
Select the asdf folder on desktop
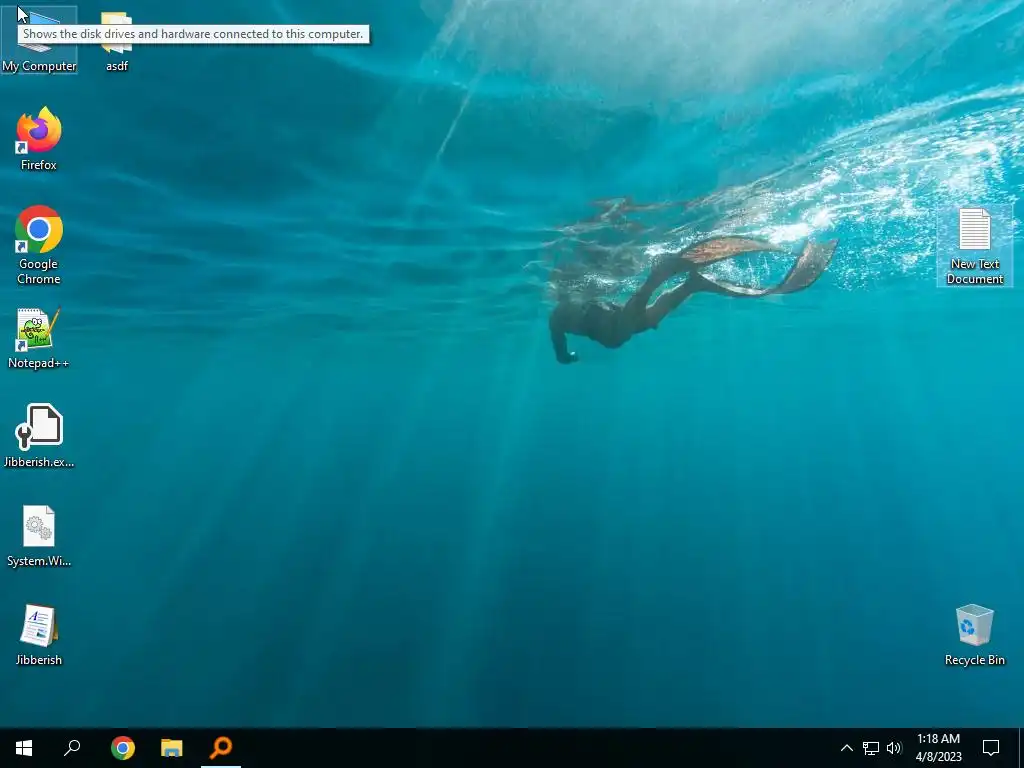pos(117,40)
